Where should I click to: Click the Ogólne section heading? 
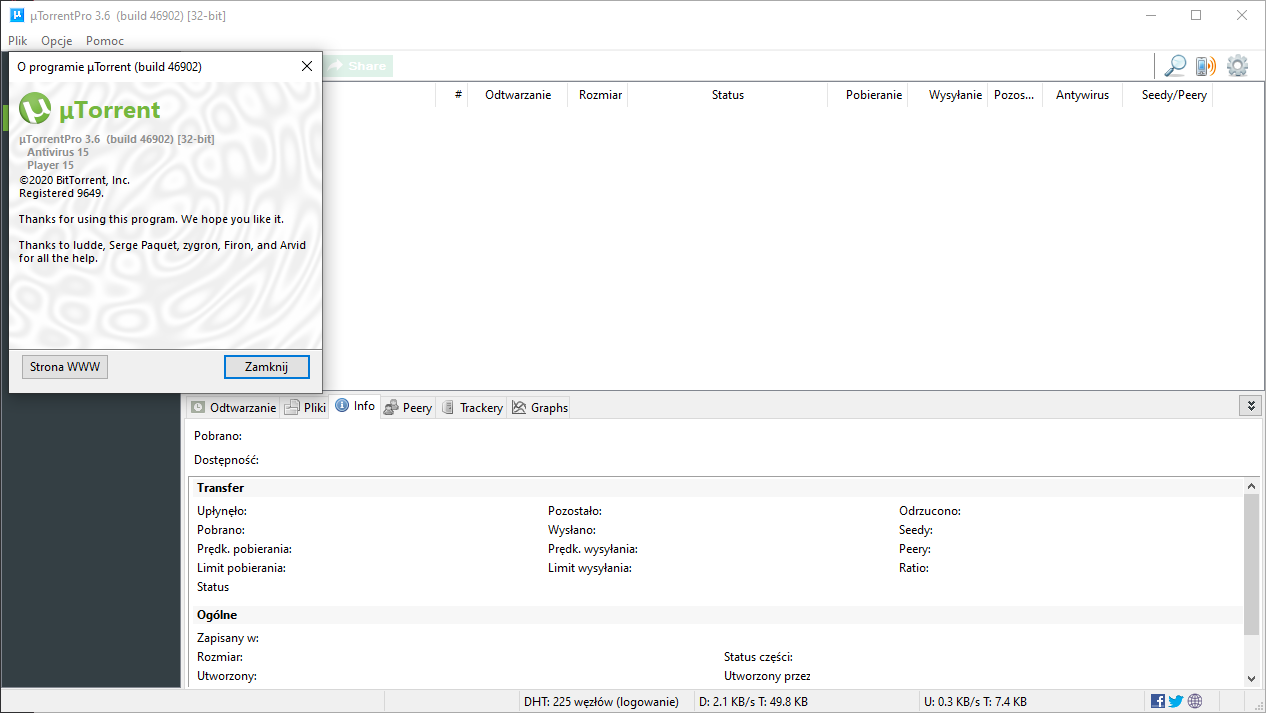point(217,615)
